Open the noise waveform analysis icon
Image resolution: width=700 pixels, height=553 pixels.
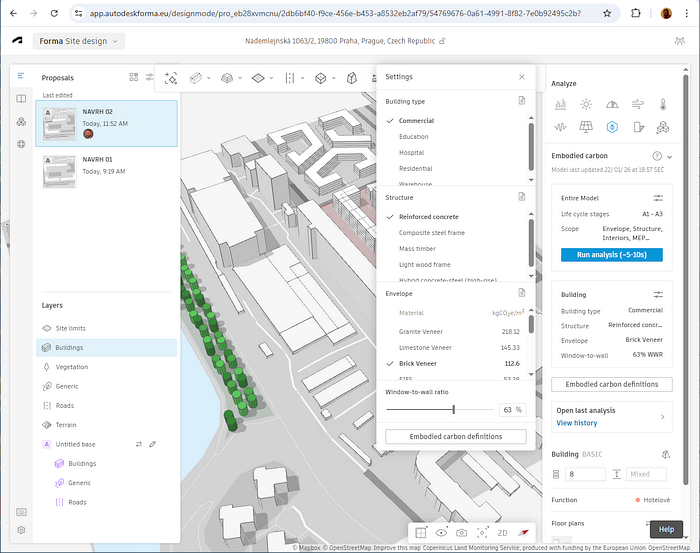click(560, 128)
